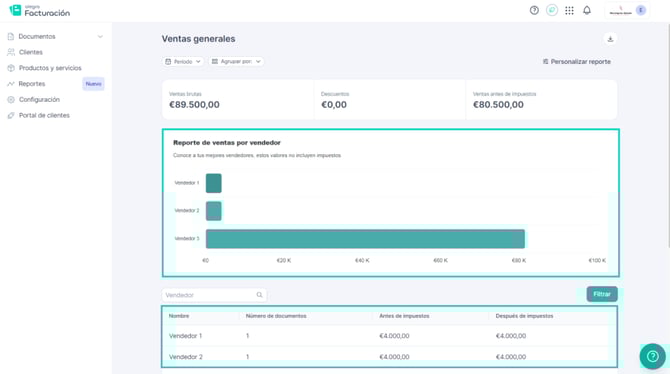Screen dimensions: 670x374
Task: Open the user account avatar menu
Action: pos(627,10)
